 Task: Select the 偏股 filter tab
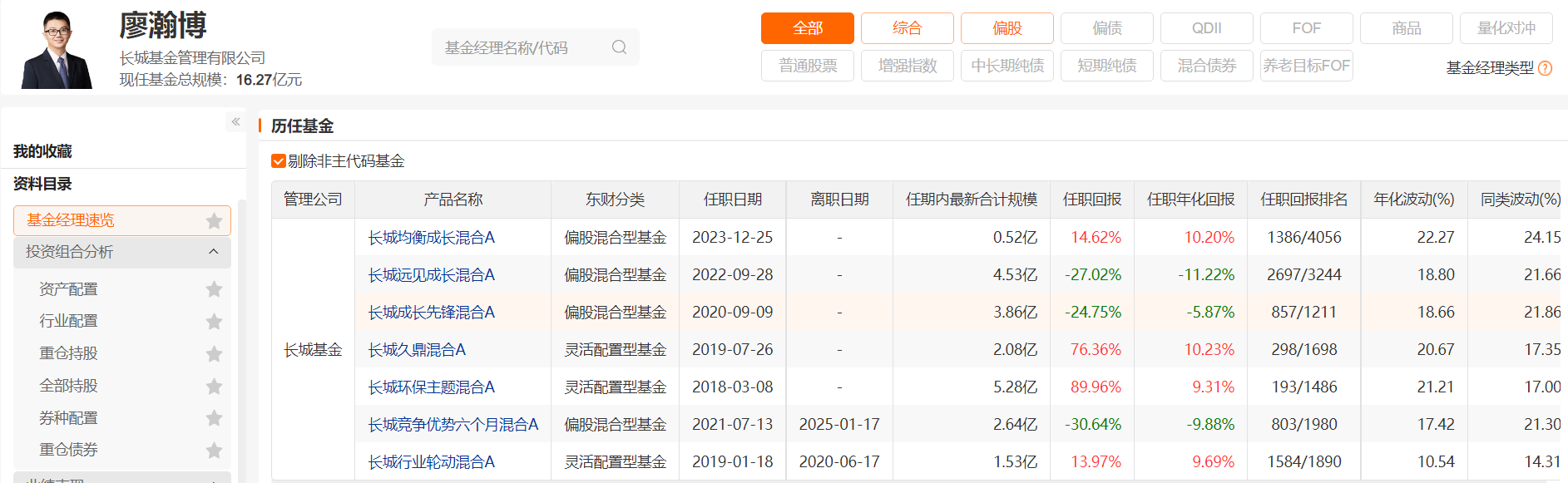coord(1007,28)
